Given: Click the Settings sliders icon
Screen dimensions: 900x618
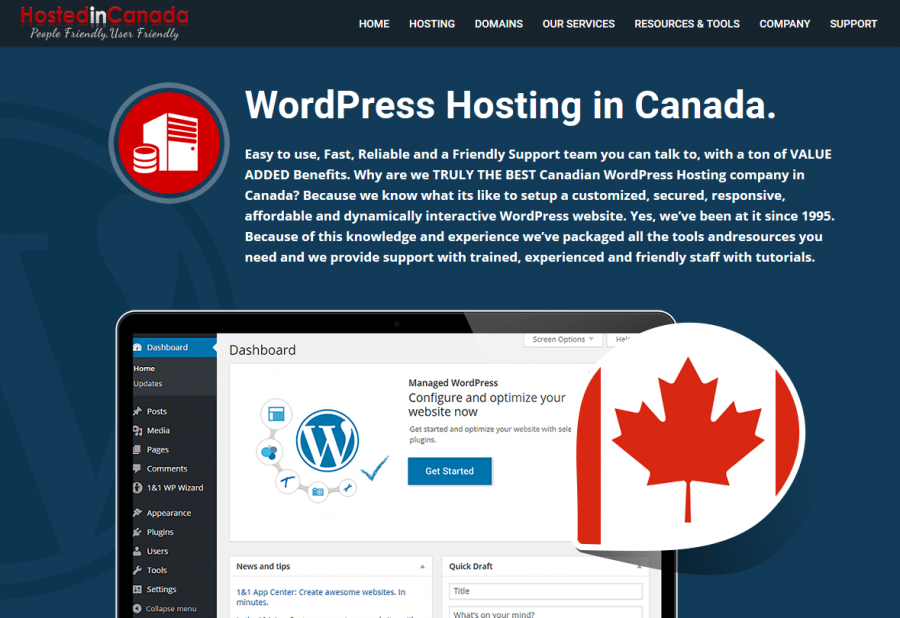Looking at the screenshot, I should (137, 589).
